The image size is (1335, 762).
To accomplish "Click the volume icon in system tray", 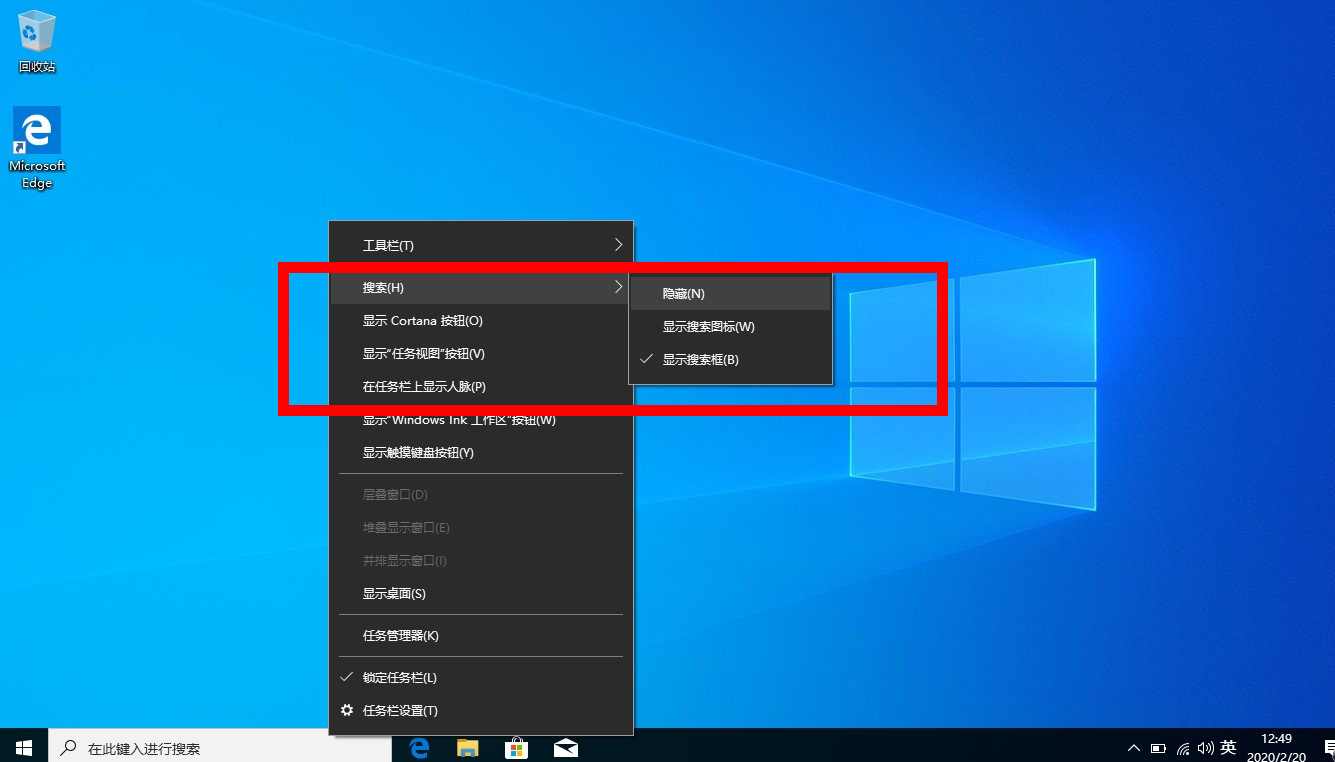I will click(1207, 747).
